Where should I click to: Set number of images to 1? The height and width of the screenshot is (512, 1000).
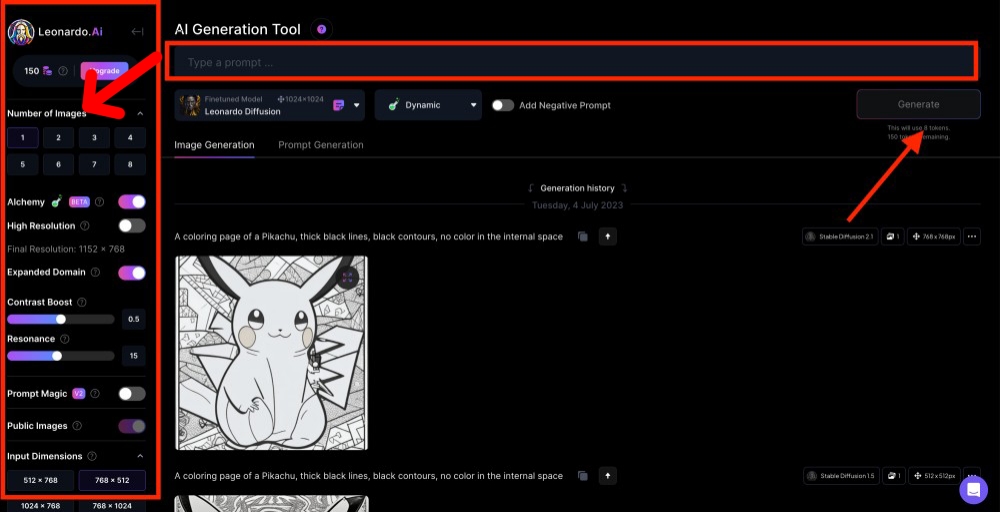23,138
